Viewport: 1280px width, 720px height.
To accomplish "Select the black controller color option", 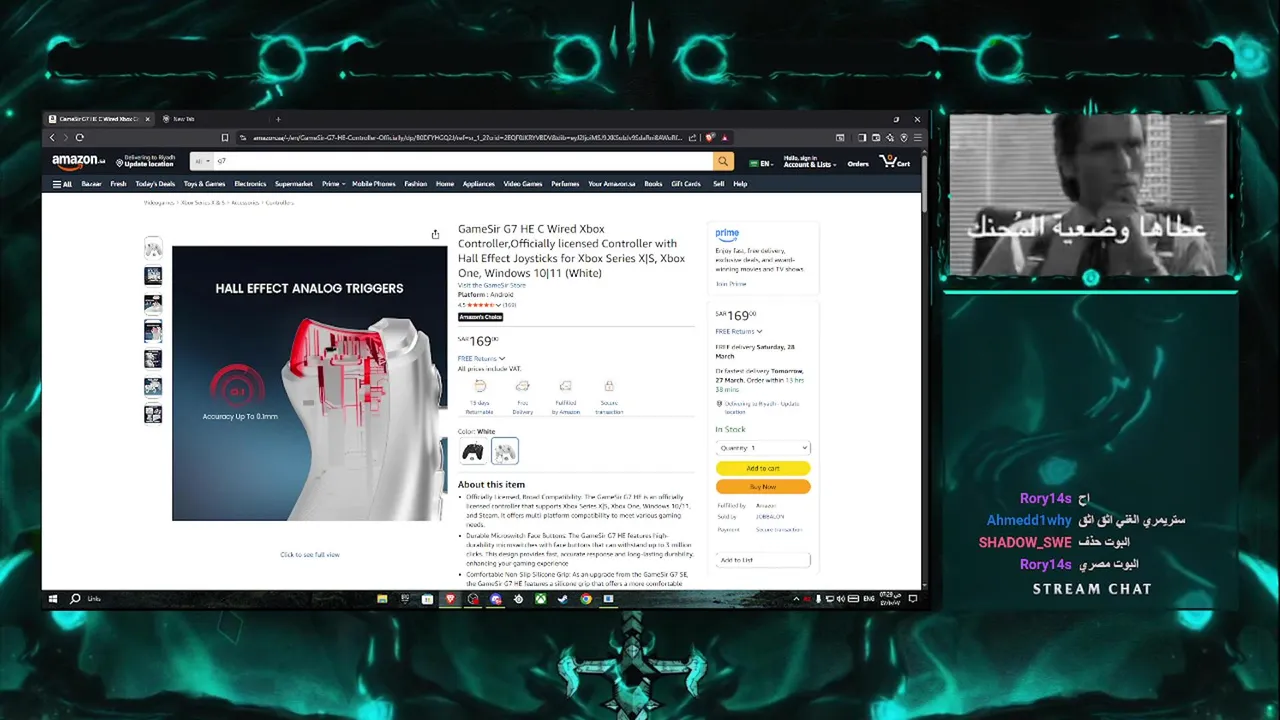I will click(x=472, y=452).
